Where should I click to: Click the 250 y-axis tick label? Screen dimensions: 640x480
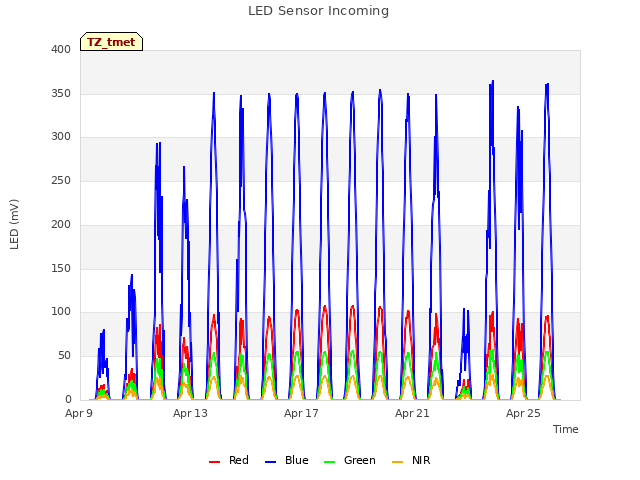click(x=61, y=180)
